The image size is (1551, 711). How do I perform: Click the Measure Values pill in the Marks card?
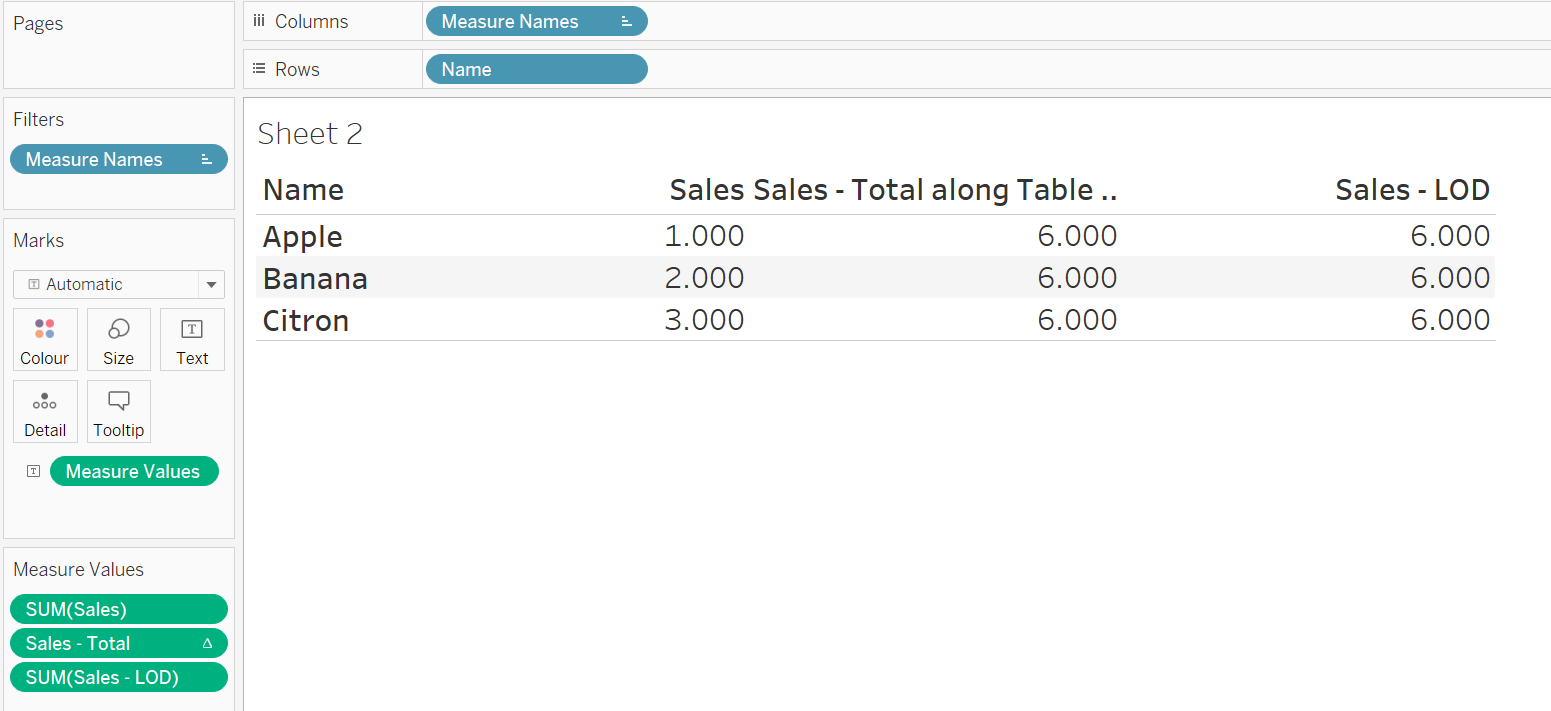click(134, 470)
